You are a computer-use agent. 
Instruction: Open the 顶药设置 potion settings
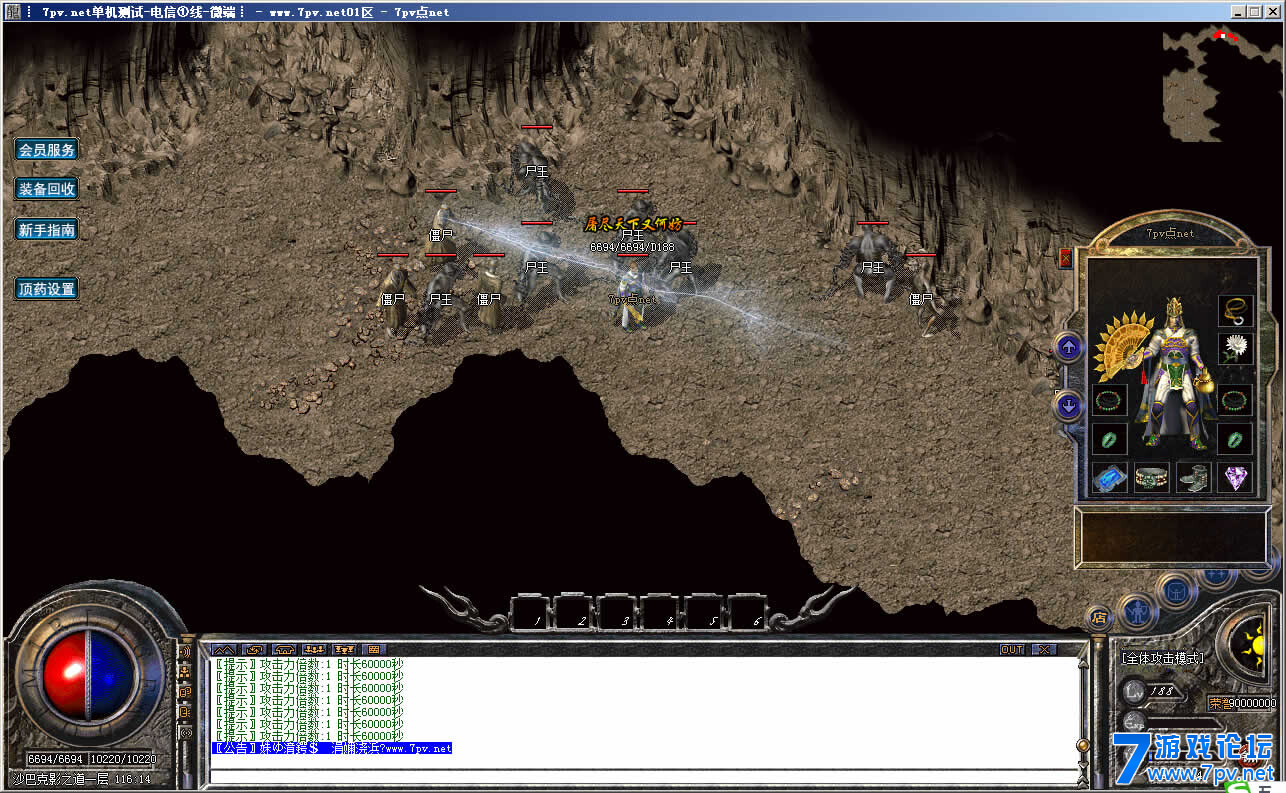[x=47, y=290]
